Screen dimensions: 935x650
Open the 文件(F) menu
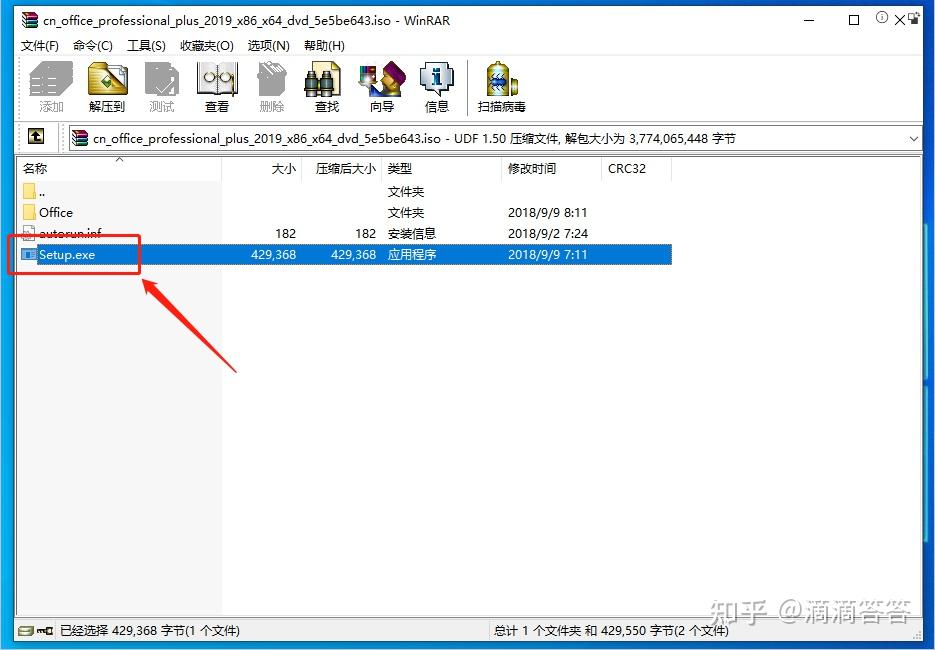click(x=39, y=45)
